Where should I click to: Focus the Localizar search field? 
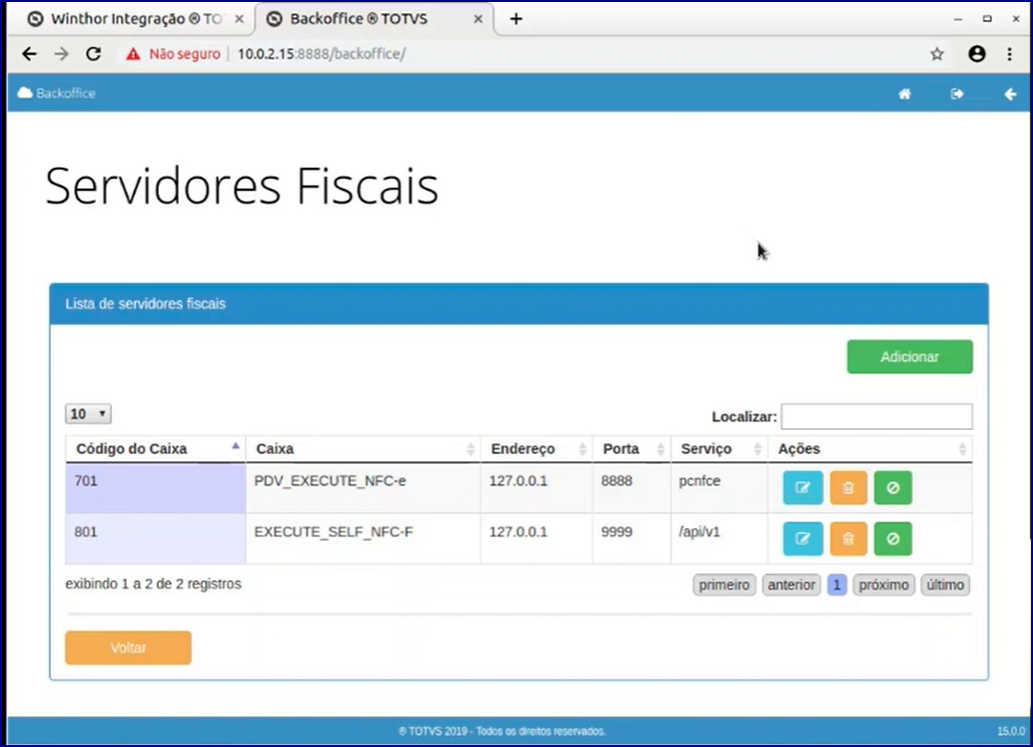click(876, 416)
